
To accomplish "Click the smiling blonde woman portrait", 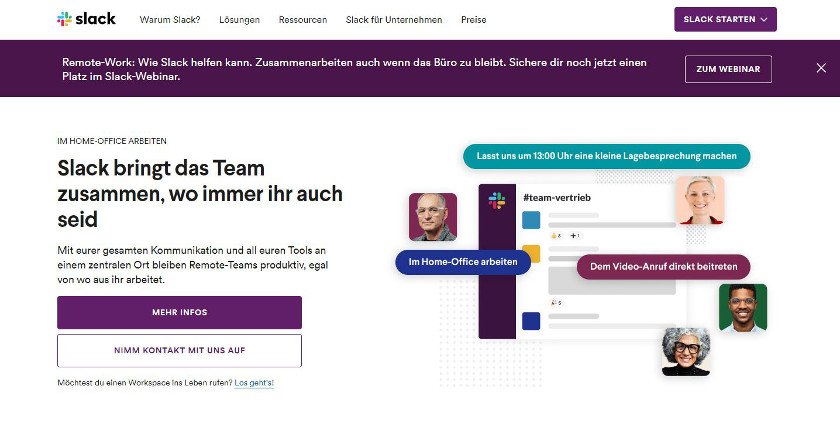I will pyautogui.click(x=700, y=200).
